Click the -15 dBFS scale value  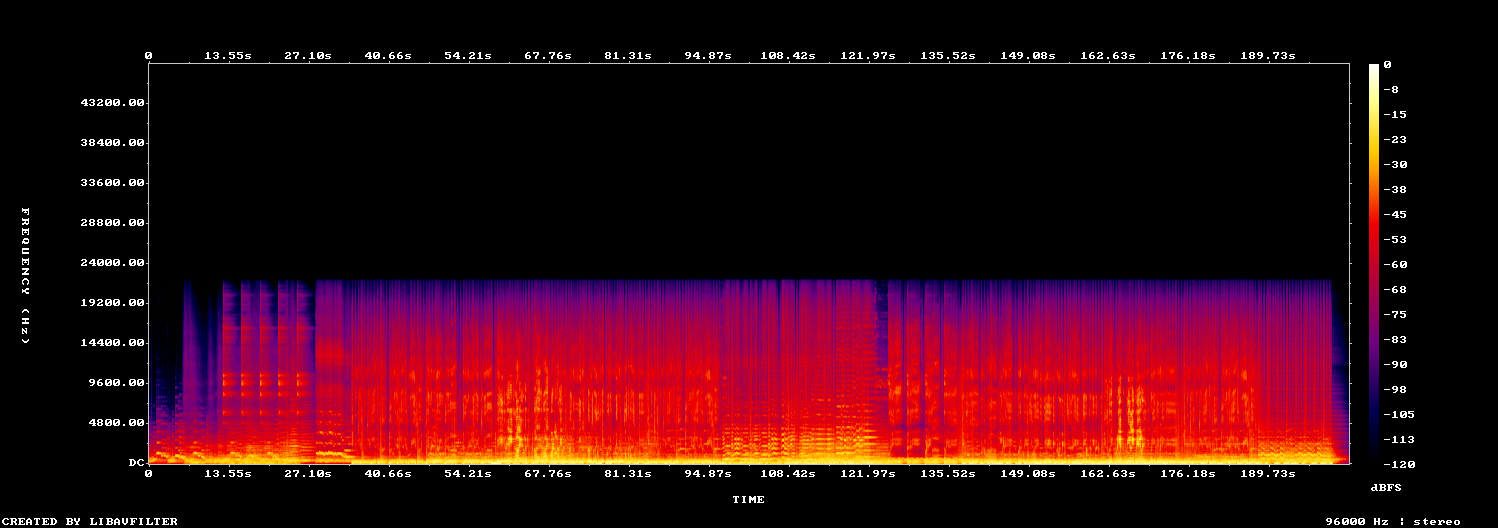point(1396,115)
